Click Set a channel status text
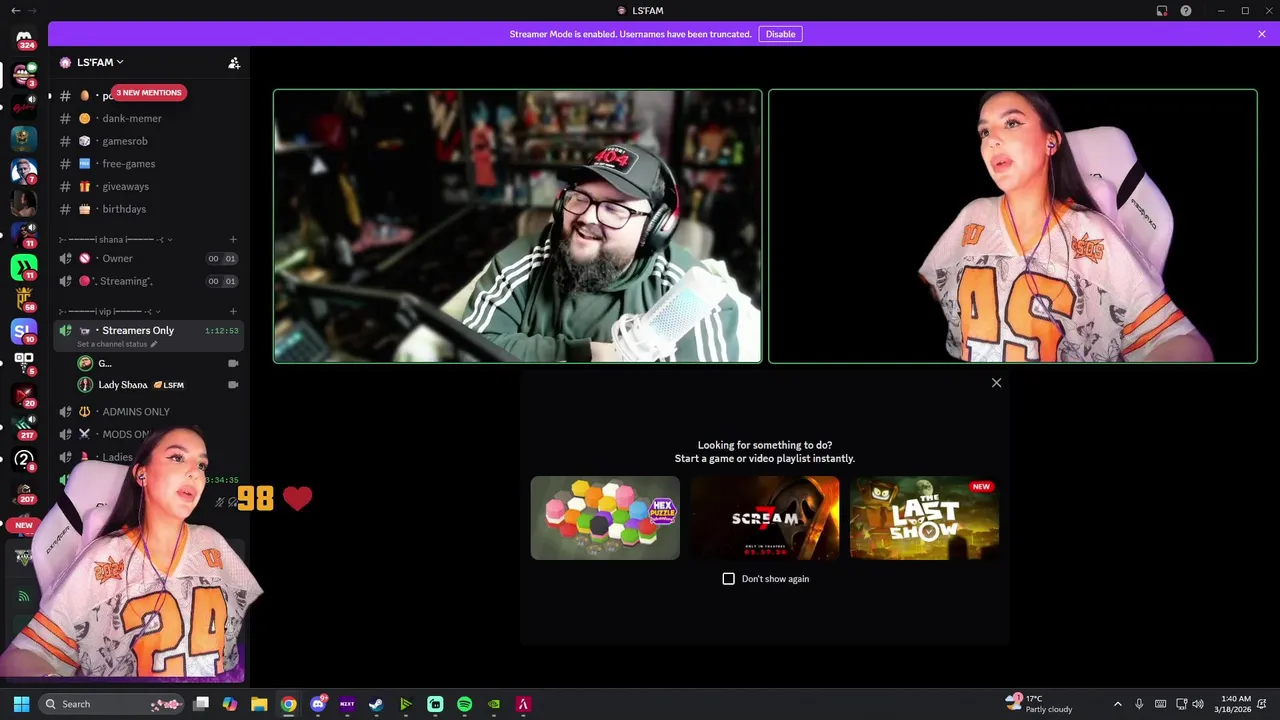The width and height of the screenshot is (1280, 720). [x=112, y=344]
